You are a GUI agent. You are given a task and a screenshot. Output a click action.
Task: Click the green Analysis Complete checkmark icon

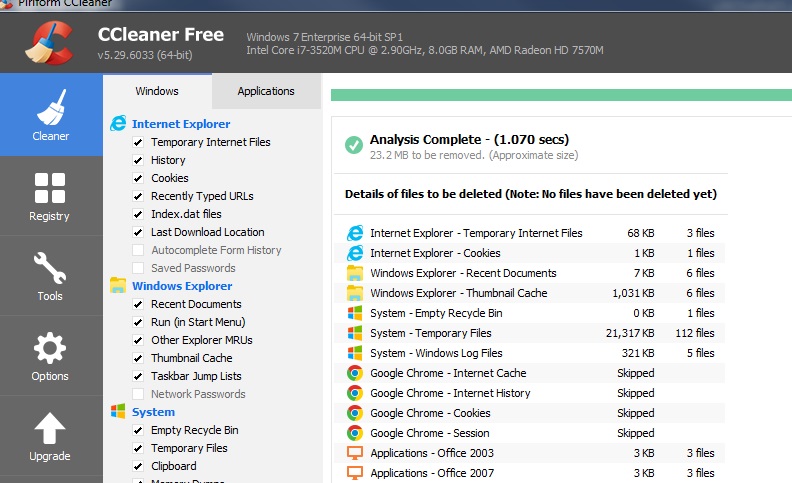354,145
